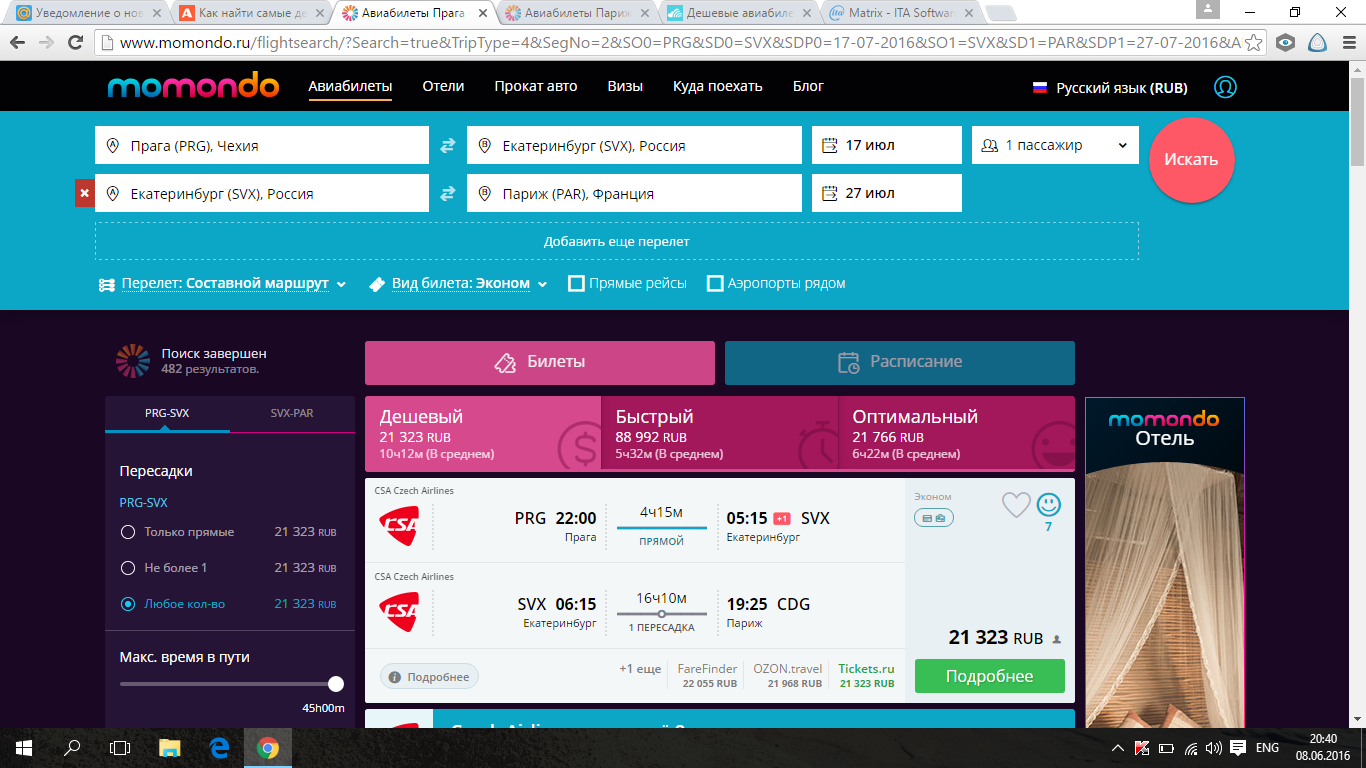This screenshot has width=1366, height=768.
Task: Click the red Искать search button
Action: click(1191, 160)
